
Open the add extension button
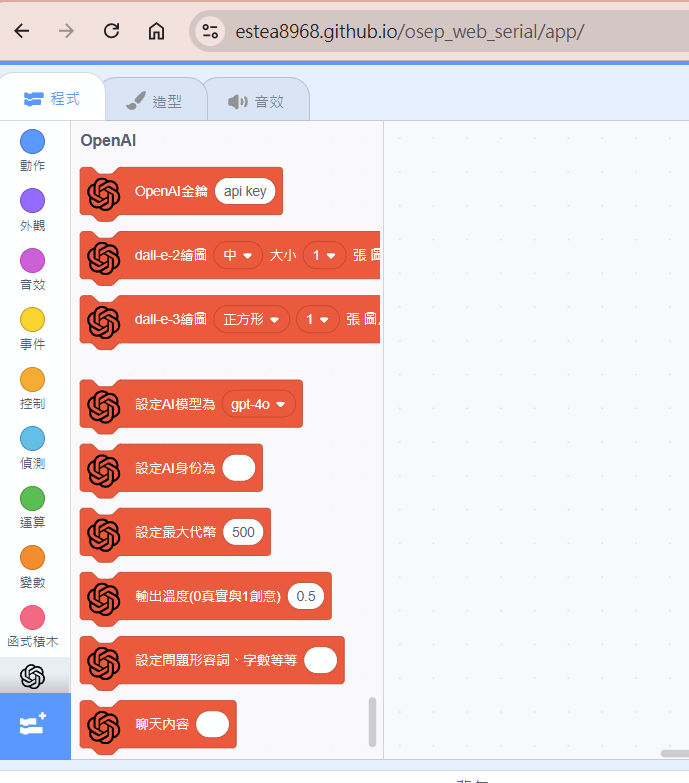click(35, 726)
